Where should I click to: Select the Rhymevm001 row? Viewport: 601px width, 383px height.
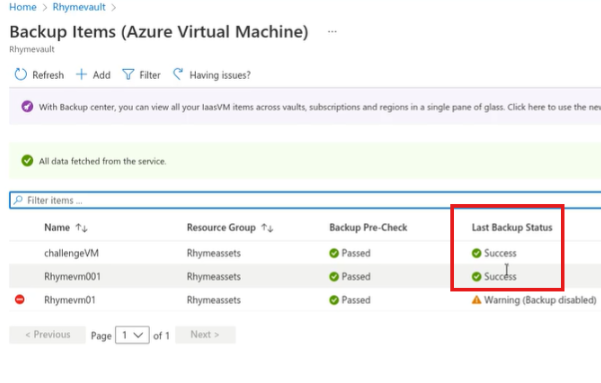point(305,276)
